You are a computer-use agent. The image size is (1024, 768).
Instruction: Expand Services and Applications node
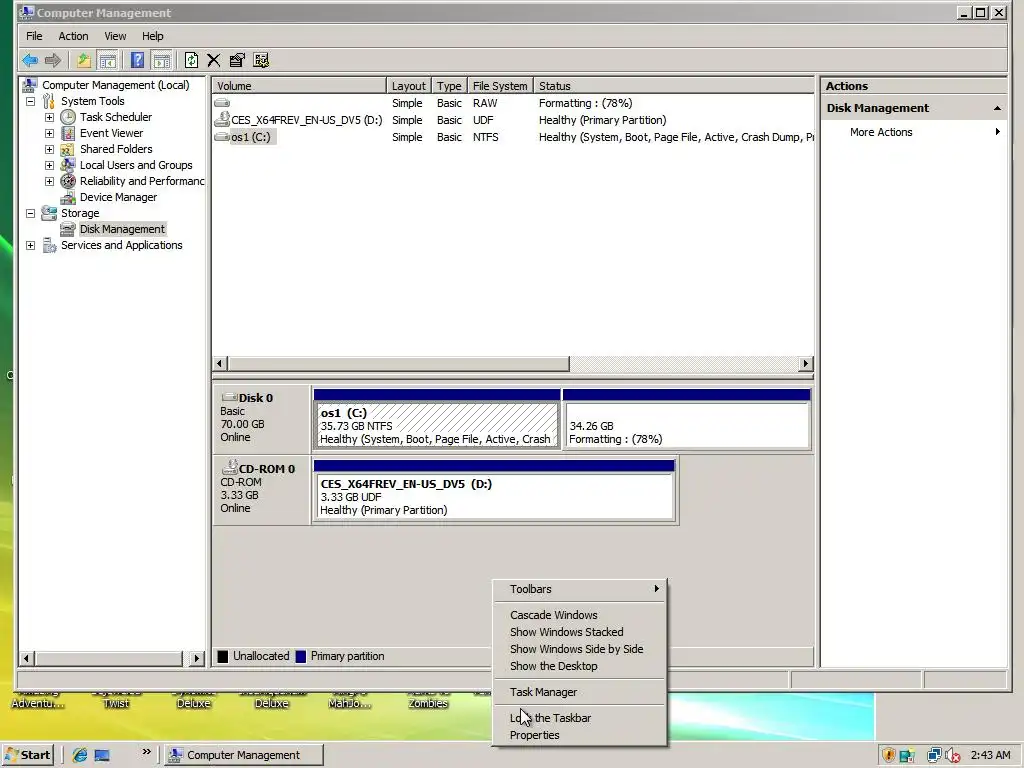point(31,246)
